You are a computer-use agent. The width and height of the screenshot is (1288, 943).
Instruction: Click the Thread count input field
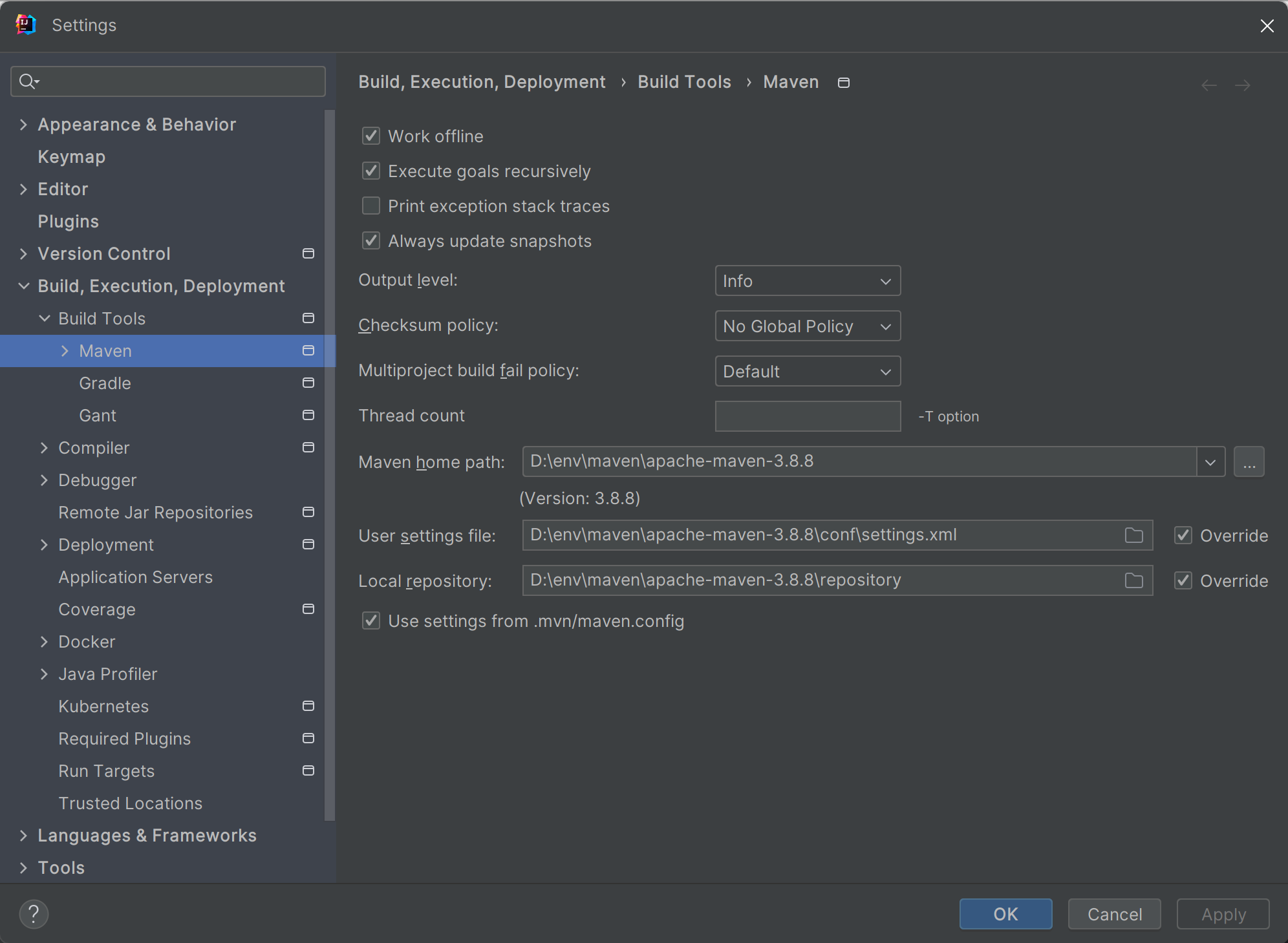[808, 416]
